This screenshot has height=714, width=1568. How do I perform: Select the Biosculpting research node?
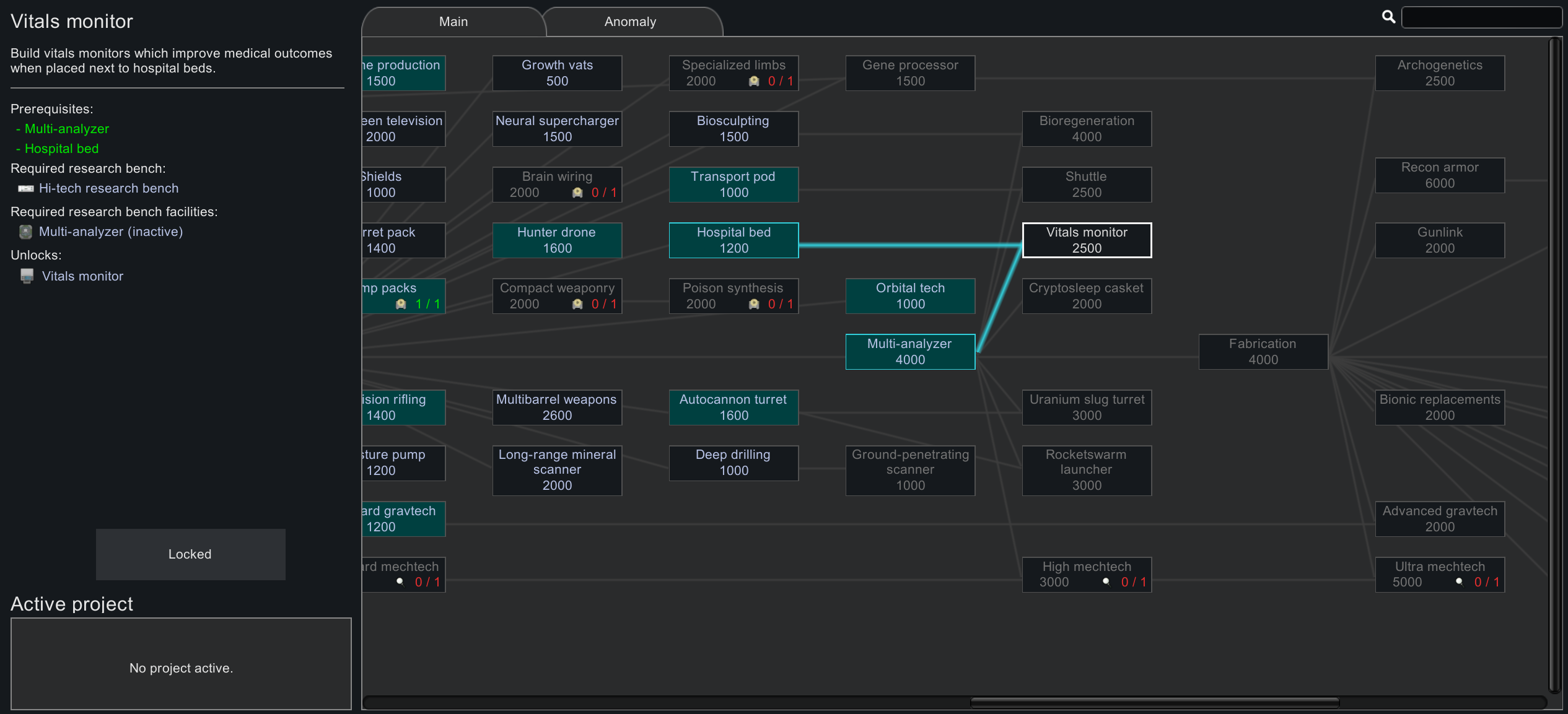[734, 129]
